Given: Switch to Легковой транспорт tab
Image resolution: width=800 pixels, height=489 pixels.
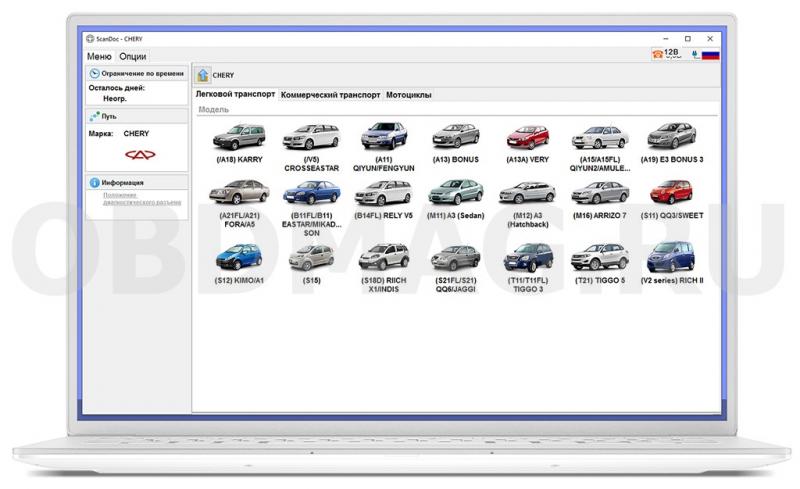Looking at the screenshot, I should pyautogui.click(x=236, y=94).
